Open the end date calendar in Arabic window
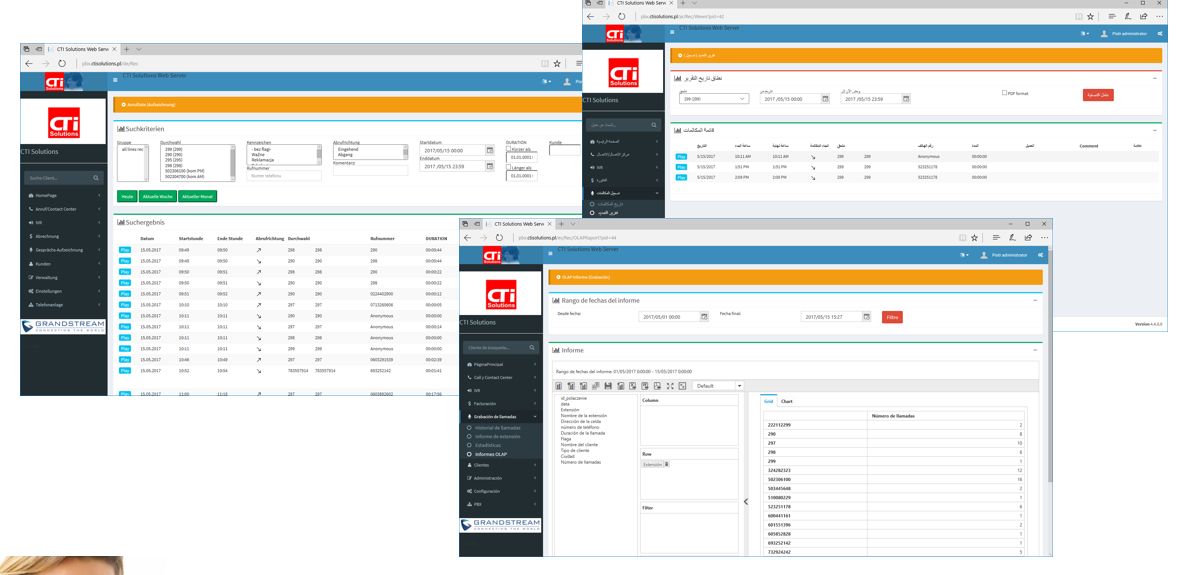 click(905, 99)
